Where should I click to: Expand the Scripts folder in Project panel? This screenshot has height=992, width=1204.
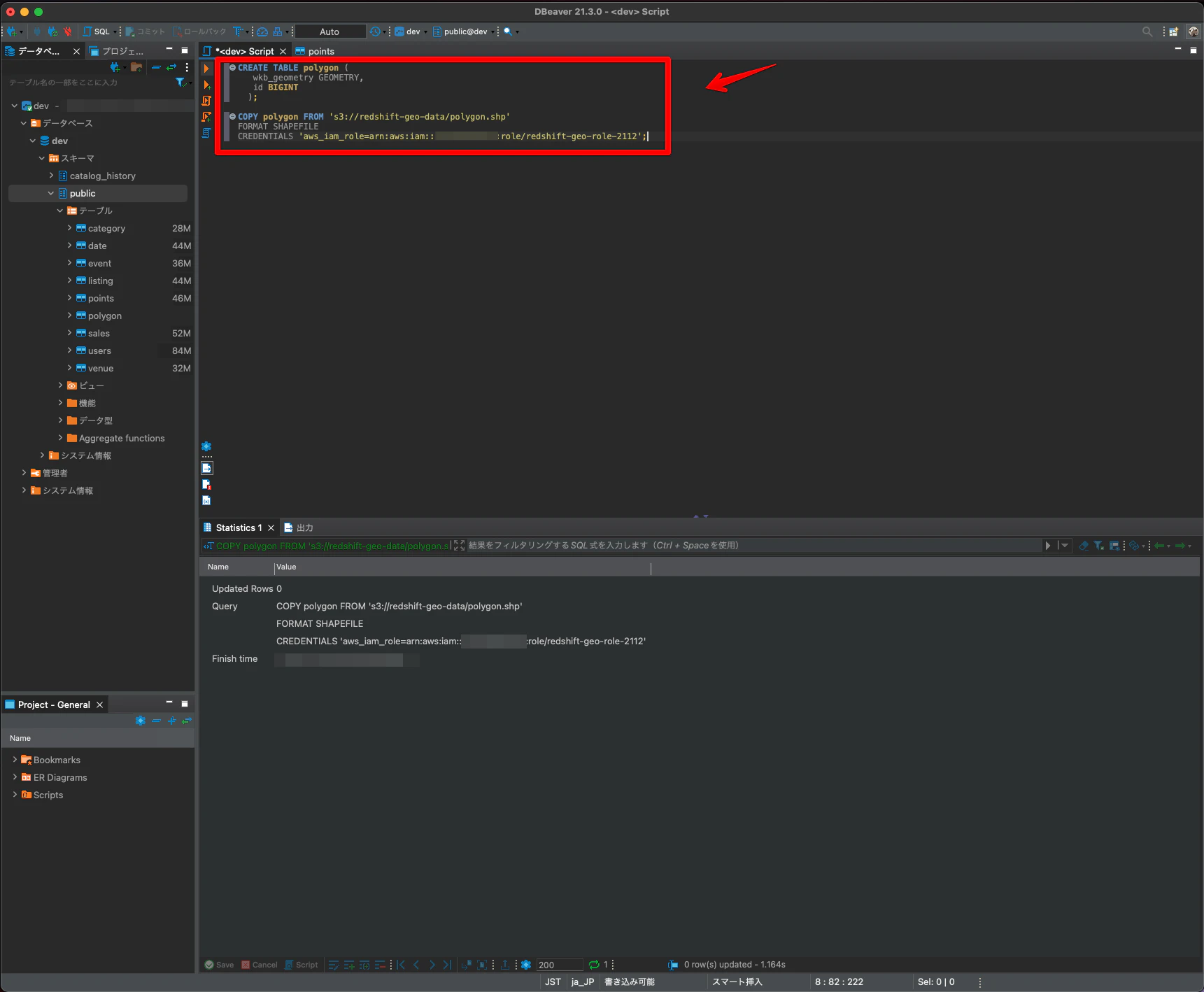pyautogui.click(x=15, y=795)
